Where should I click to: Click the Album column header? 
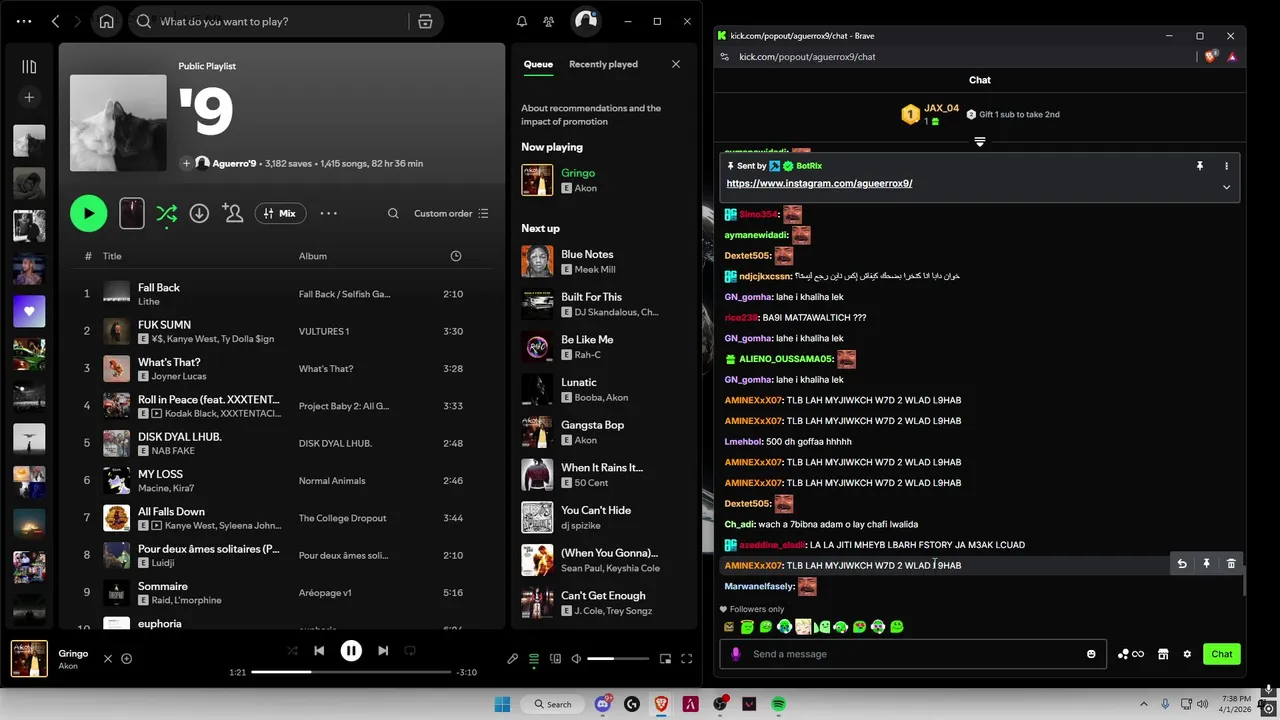click(313, 256)
